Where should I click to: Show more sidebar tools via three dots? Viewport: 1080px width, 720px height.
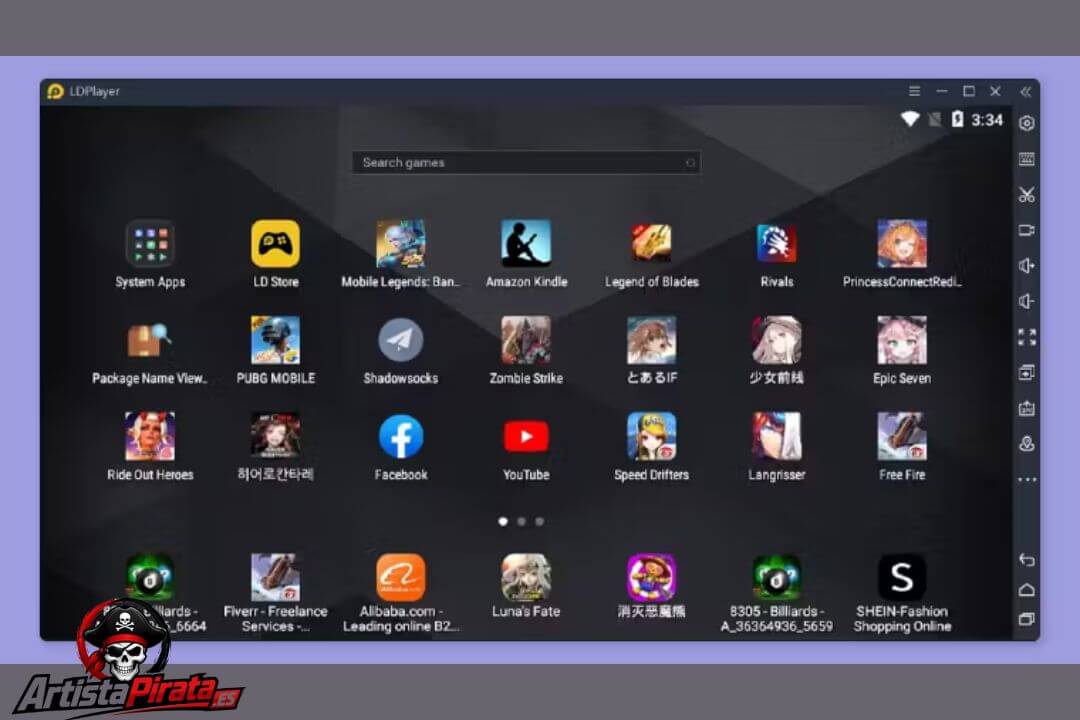1026,479
